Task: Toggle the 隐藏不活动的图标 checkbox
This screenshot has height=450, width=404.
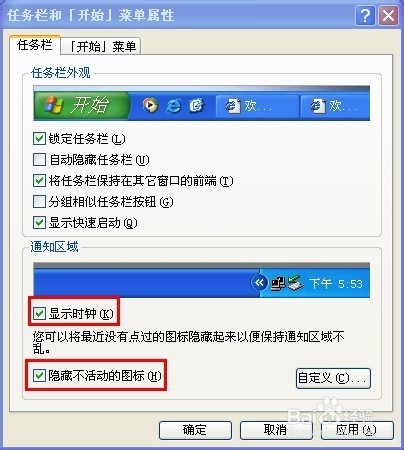Action: [39, 375]
